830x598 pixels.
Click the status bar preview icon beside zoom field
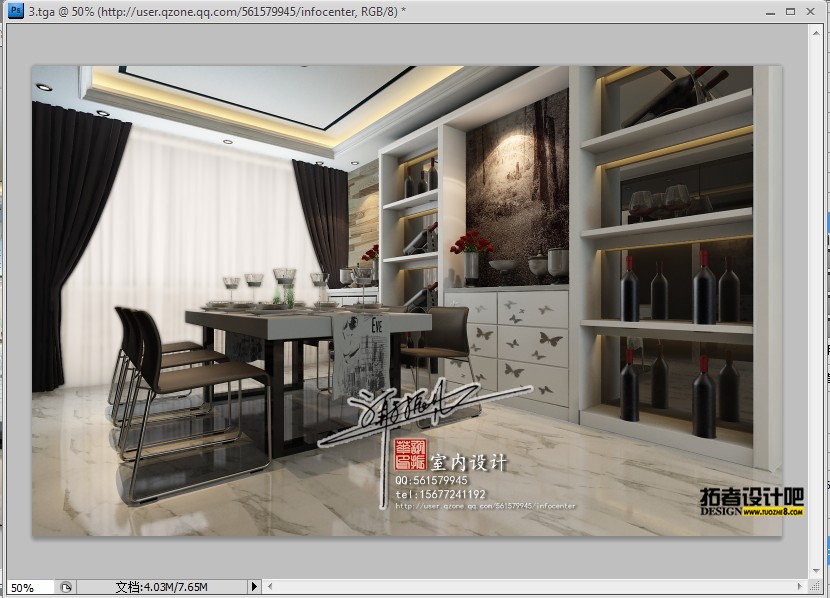tap(66, 587)
